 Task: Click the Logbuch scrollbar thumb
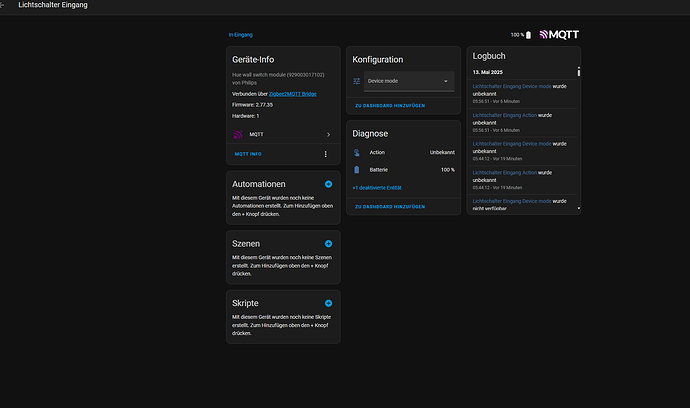click(578, 71)
